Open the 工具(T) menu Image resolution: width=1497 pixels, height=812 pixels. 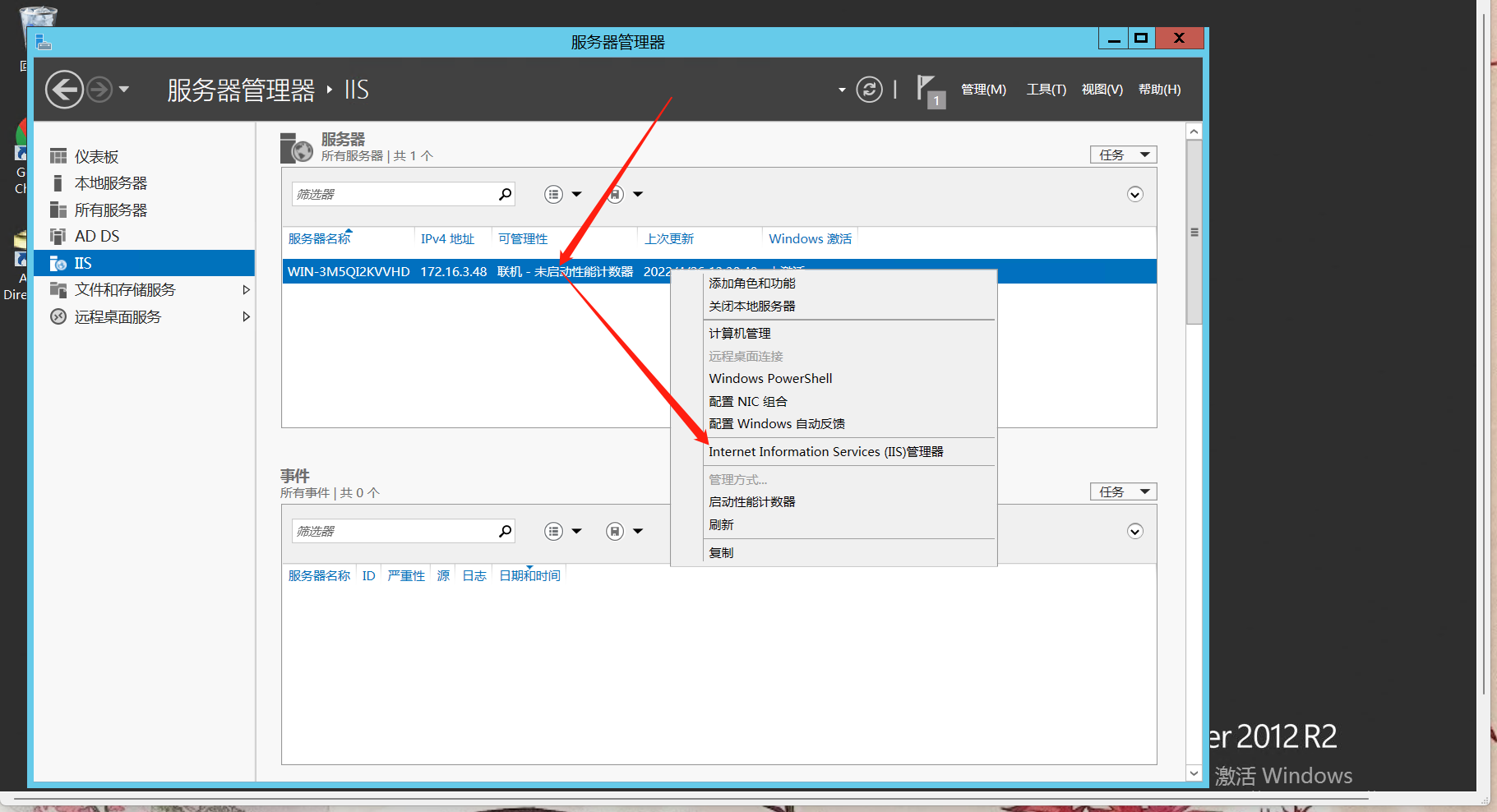tap(1047, 90)
